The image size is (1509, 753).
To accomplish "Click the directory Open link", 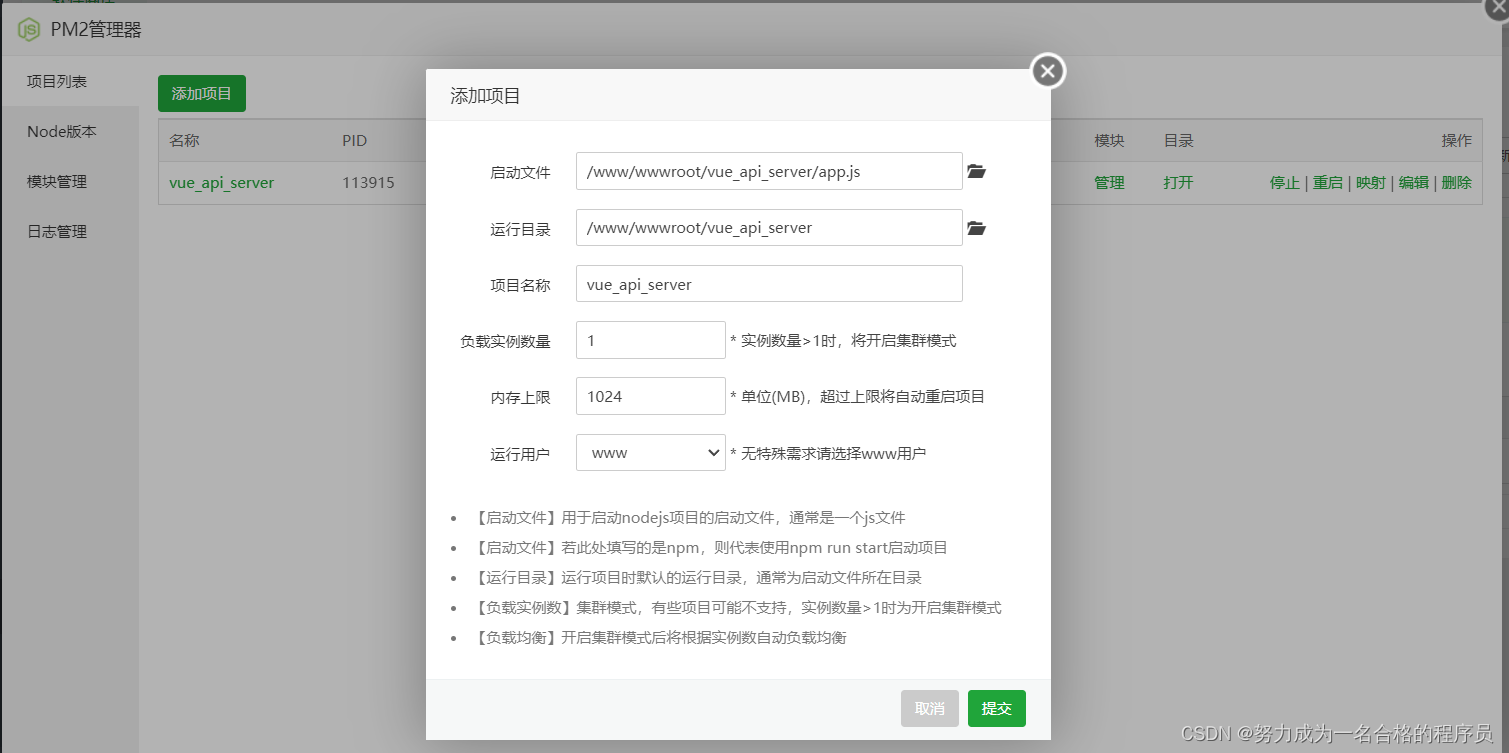I will pyautogui.click(x=1178, y=183).
